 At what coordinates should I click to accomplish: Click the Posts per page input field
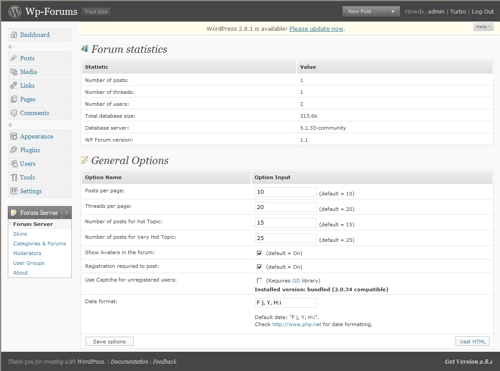coord(286,192)
